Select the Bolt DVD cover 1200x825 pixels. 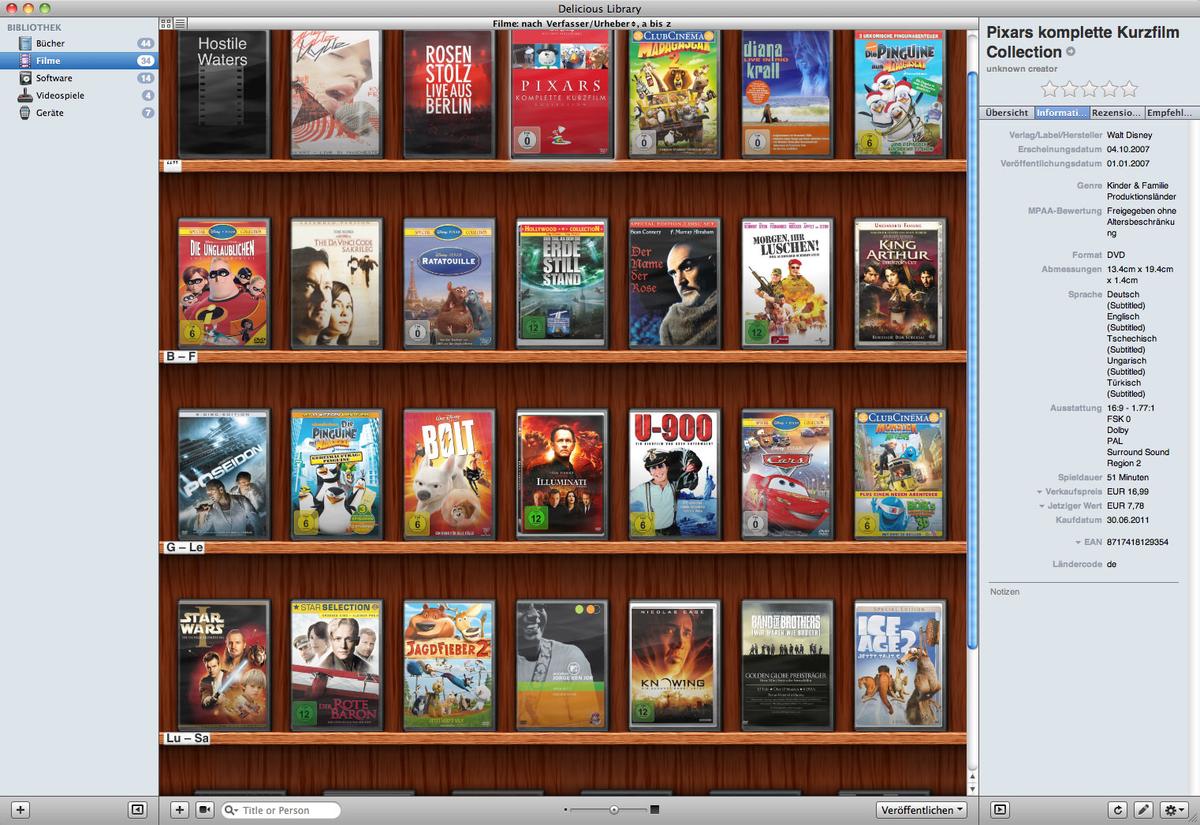point(448,474)
